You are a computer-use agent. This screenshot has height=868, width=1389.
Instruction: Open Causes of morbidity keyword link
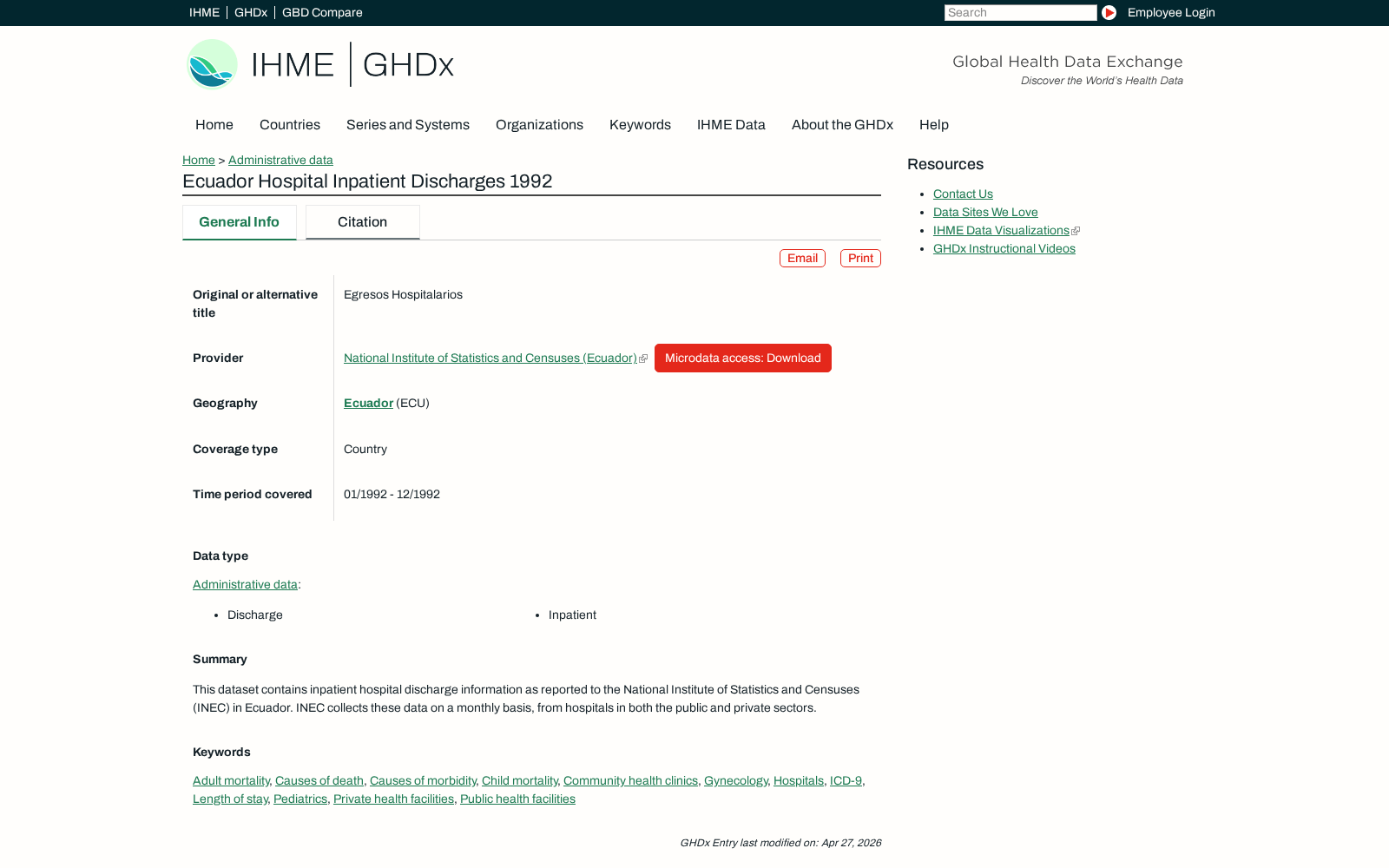pos(423,781)
